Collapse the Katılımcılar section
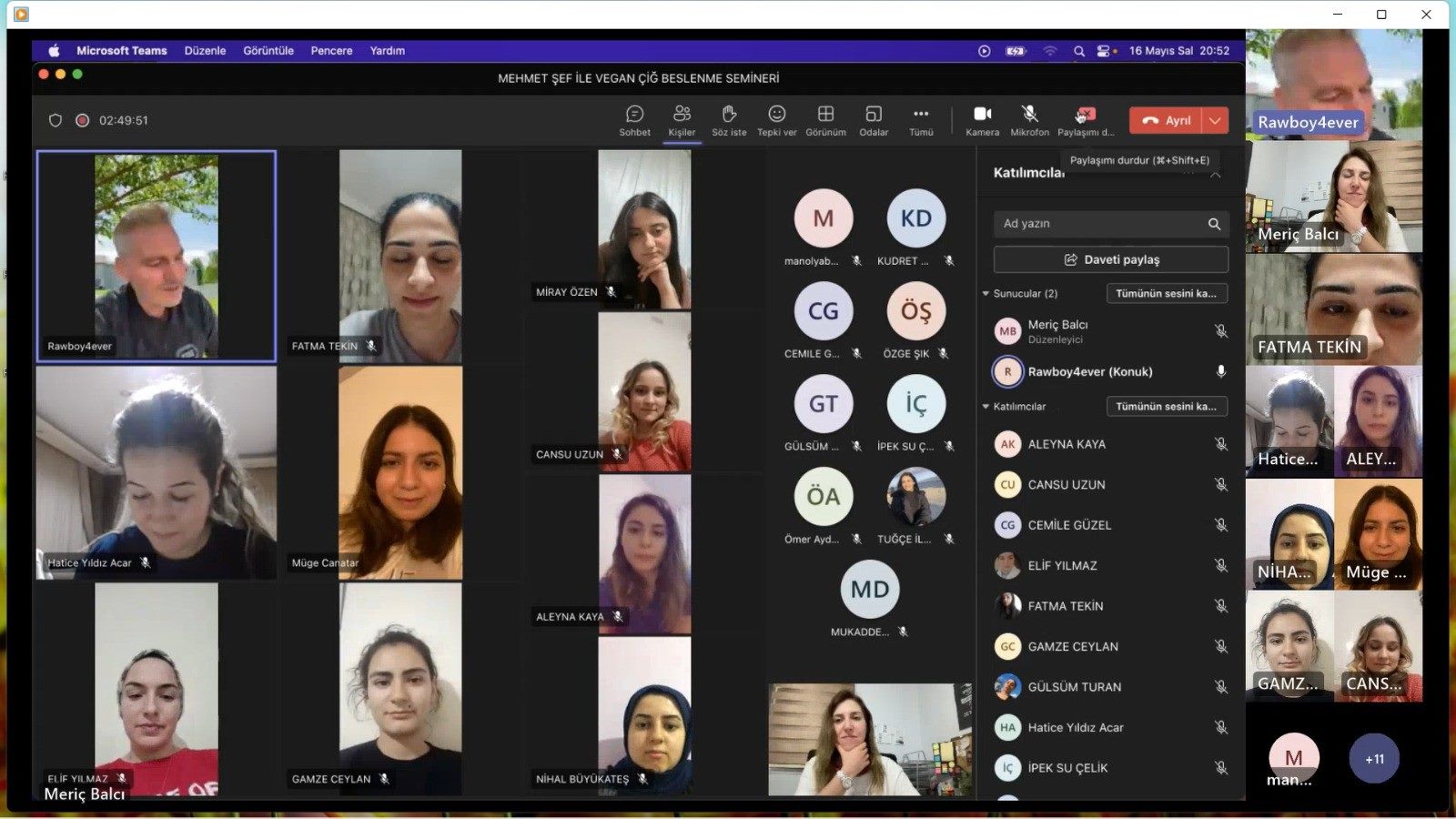Viewport: 1456px width, 819px height. tap(986, 407)
